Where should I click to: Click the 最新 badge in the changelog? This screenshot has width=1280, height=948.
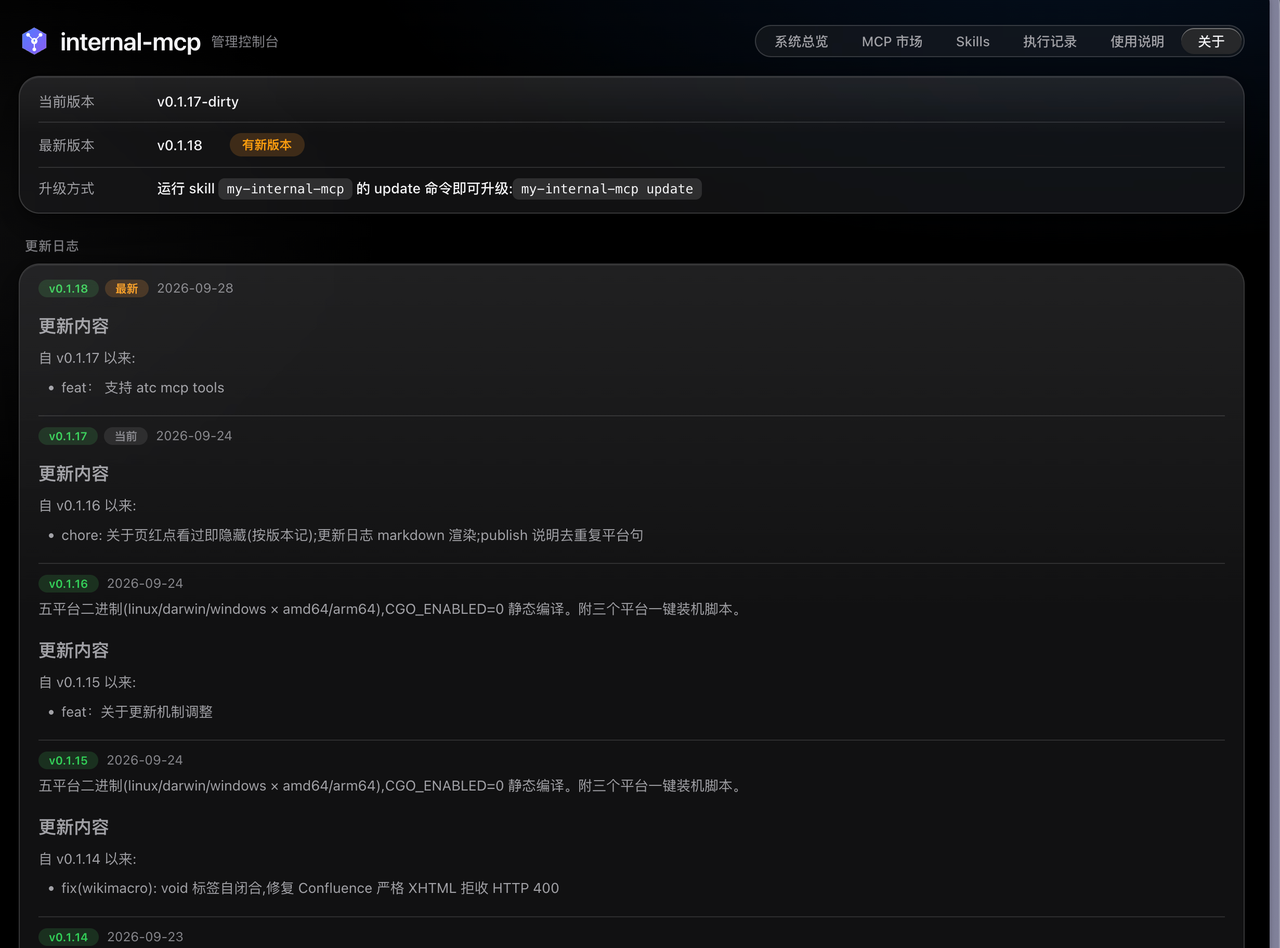[126, 288]
